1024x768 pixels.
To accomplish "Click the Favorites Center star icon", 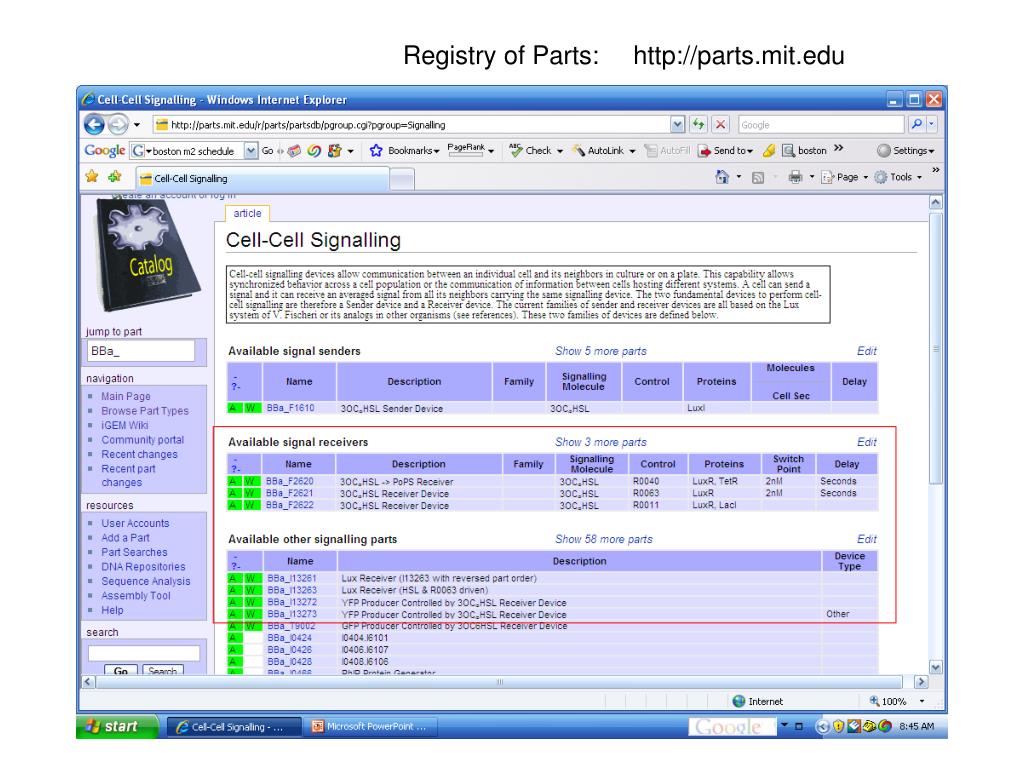I will pos(92,176).
